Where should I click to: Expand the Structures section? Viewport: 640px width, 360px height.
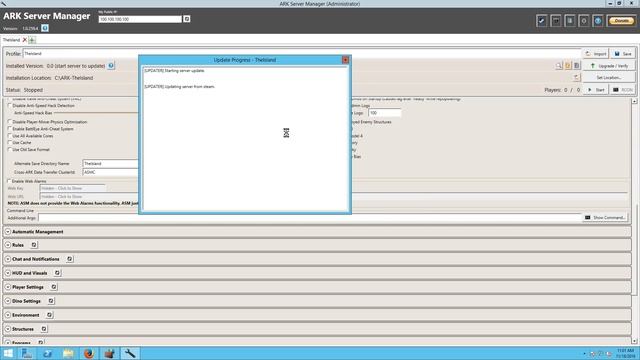(8, 329)
